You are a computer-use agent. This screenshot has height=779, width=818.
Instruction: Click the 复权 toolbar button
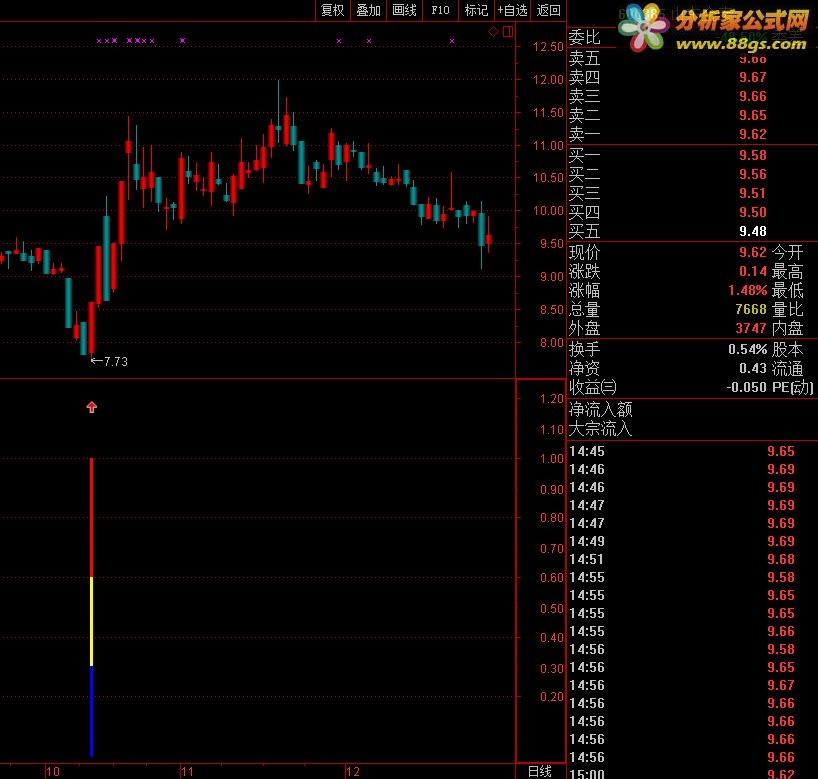tap(332, 10)
